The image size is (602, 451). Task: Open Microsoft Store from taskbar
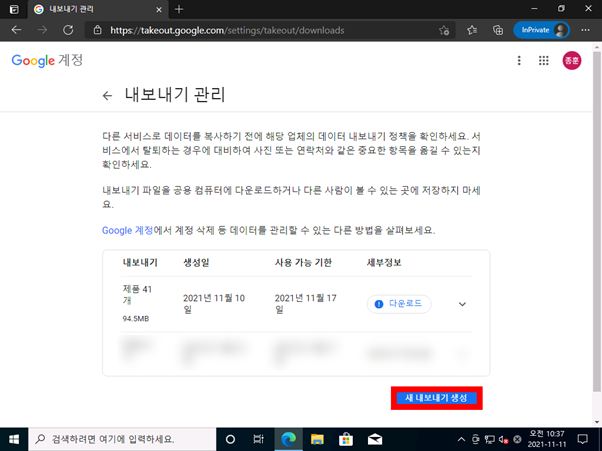coord(346,439)
